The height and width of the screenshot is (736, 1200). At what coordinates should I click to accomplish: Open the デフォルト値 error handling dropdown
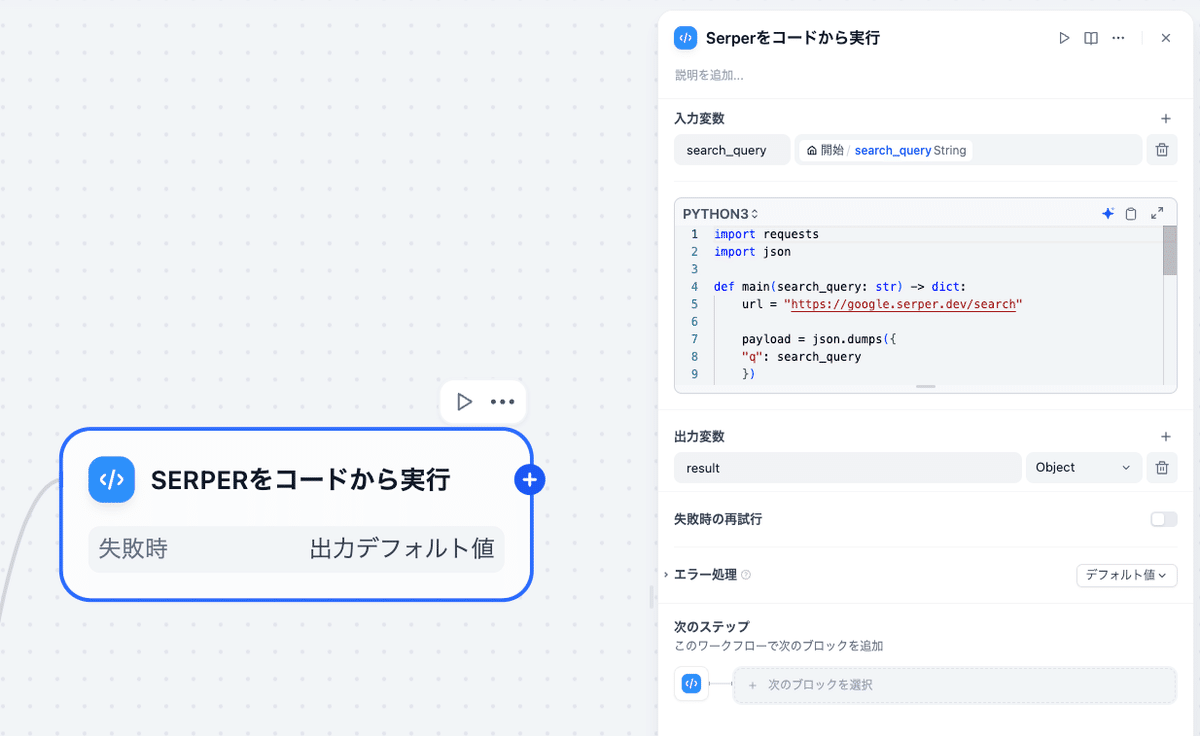[x=1126, y=575]
